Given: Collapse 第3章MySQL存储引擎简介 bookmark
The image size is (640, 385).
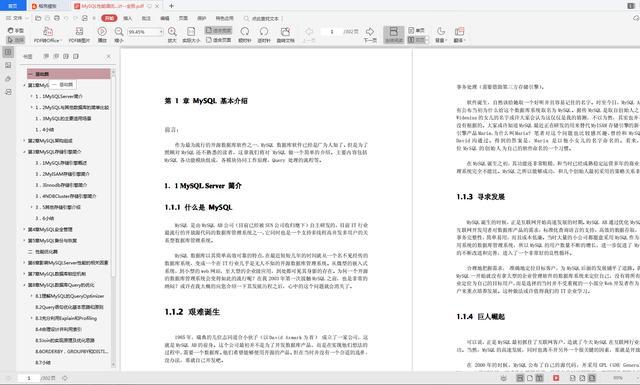Looking at the screenshot, I should [24, 151].
